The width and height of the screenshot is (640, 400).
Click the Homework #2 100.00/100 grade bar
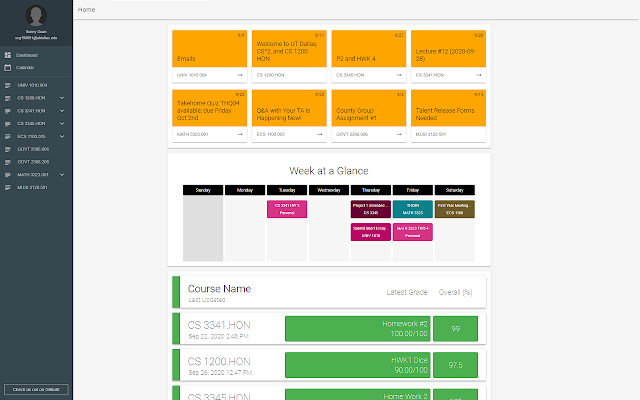[358, 329]
